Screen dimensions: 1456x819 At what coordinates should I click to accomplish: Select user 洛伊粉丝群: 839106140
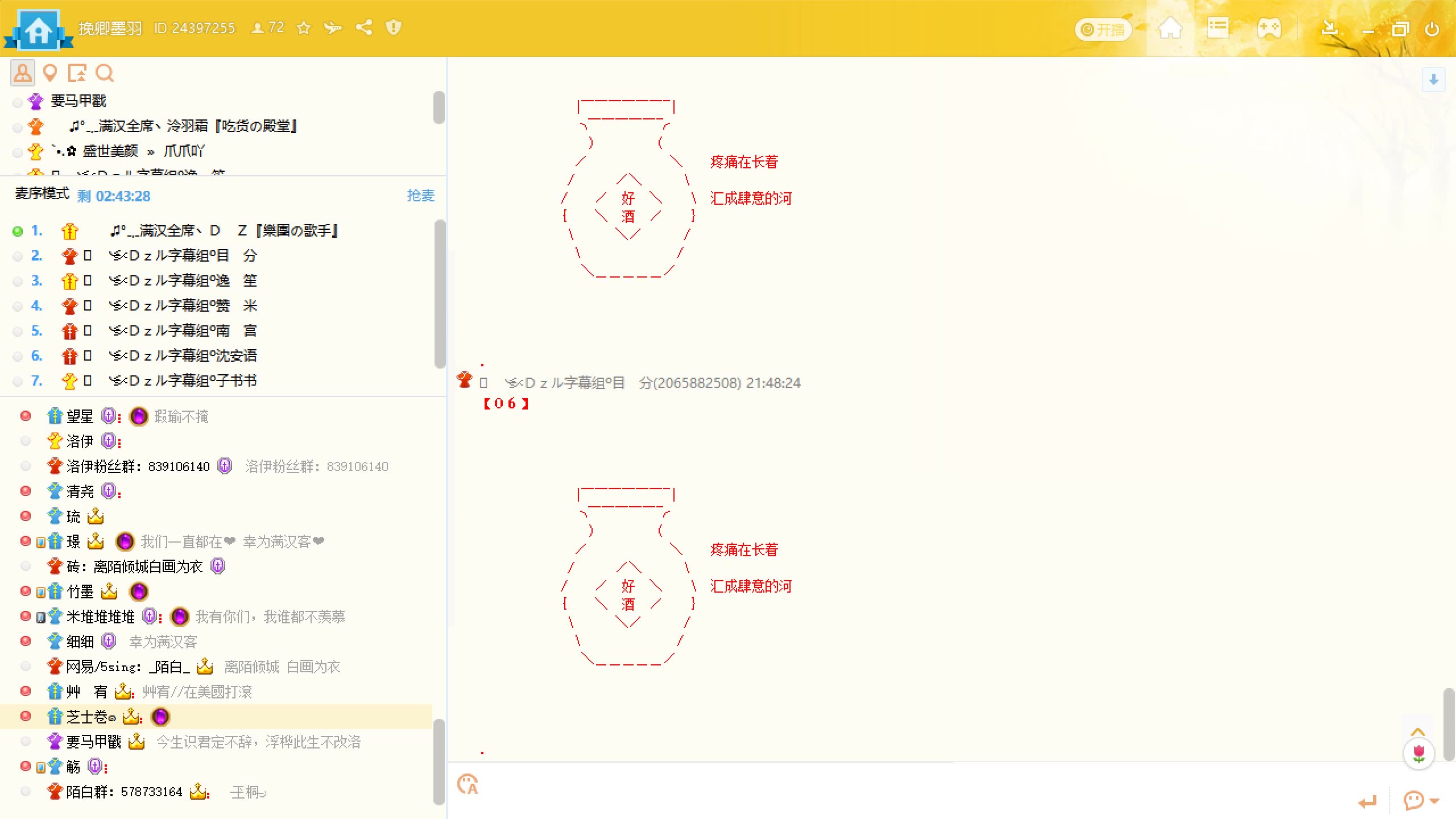coord(216,466)
